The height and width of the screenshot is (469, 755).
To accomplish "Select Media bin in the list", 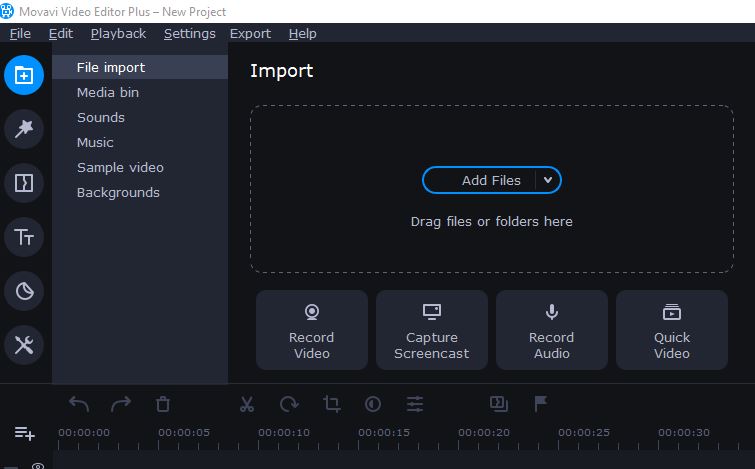I will tap(140, 92).
